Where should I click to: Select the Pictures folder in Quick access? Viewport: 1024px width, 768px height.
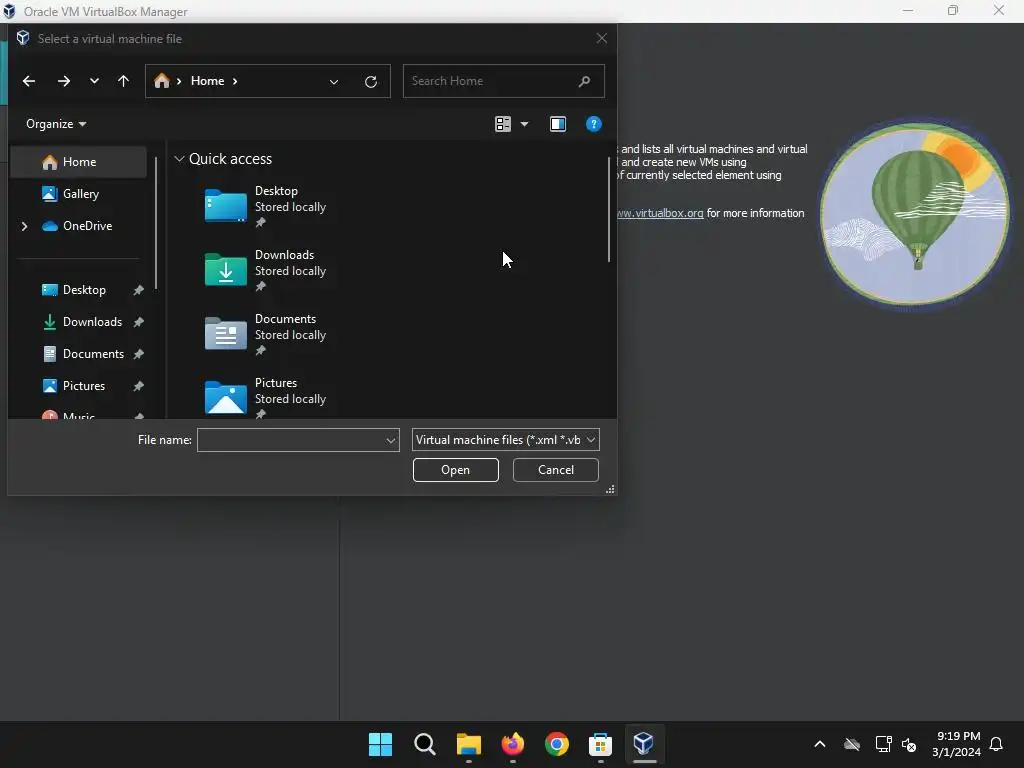tap(266, 397)
